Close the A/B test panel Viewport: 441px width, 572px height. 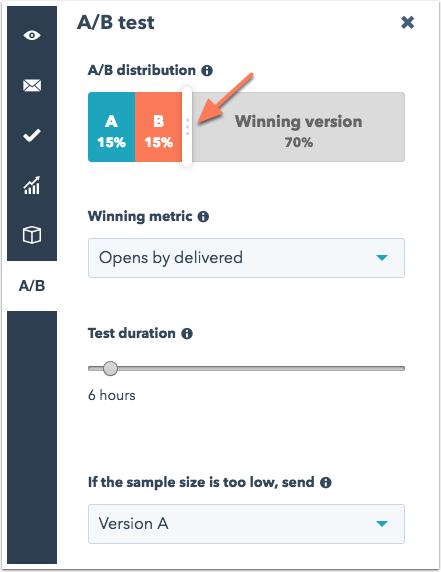[x=407, y=23]
